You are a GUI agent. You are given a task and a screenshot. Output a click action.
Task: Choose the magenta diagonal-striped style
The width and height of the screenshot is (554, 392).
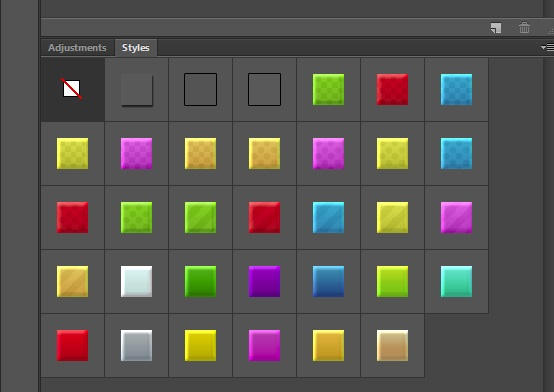[456, 217]
